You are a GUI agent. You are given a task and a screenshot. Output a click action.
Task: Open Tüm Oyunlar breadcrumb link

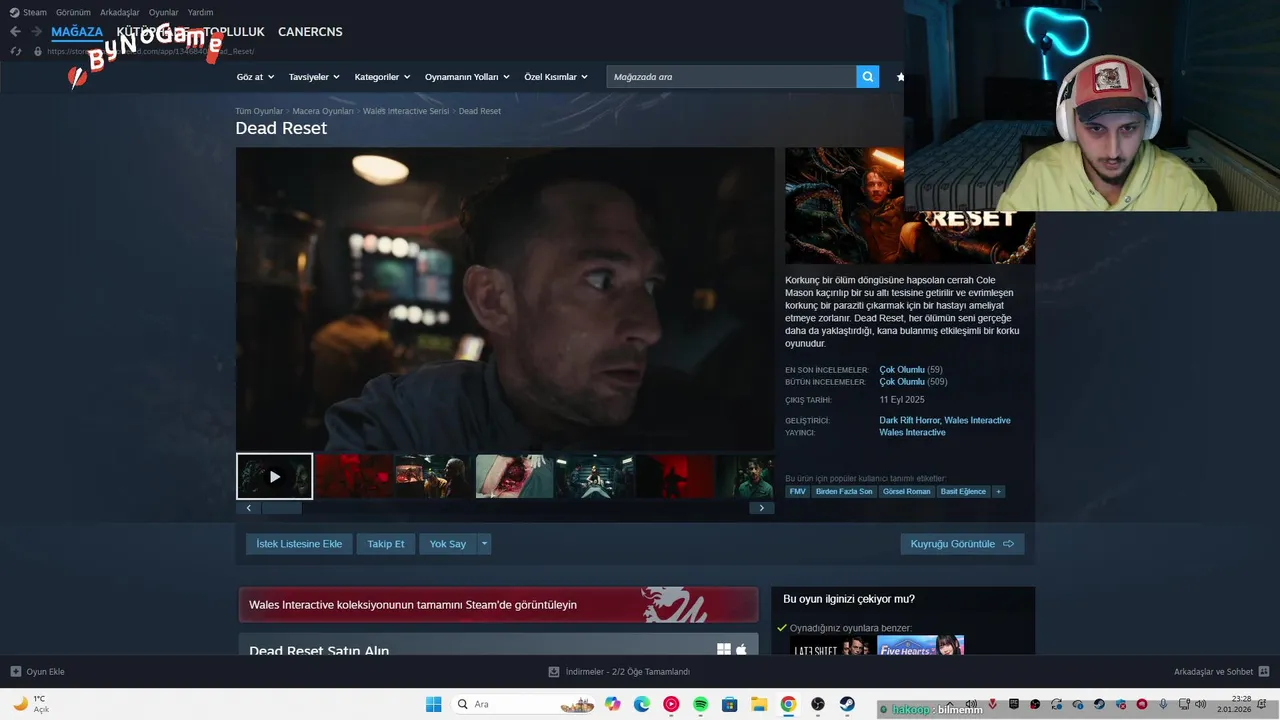(259, 111)
